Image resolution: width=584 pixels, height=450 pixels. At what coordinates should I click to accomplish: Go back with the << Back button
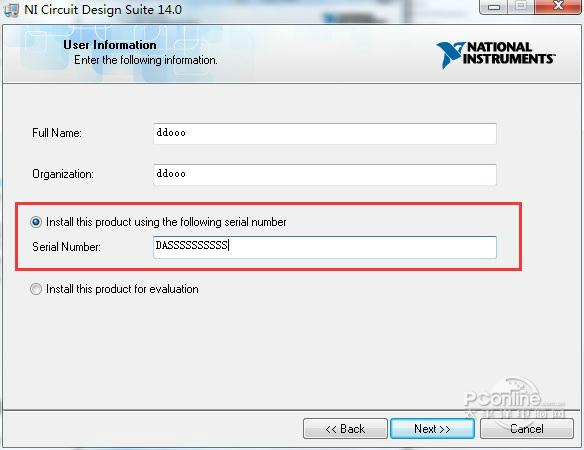click(345, 429)
